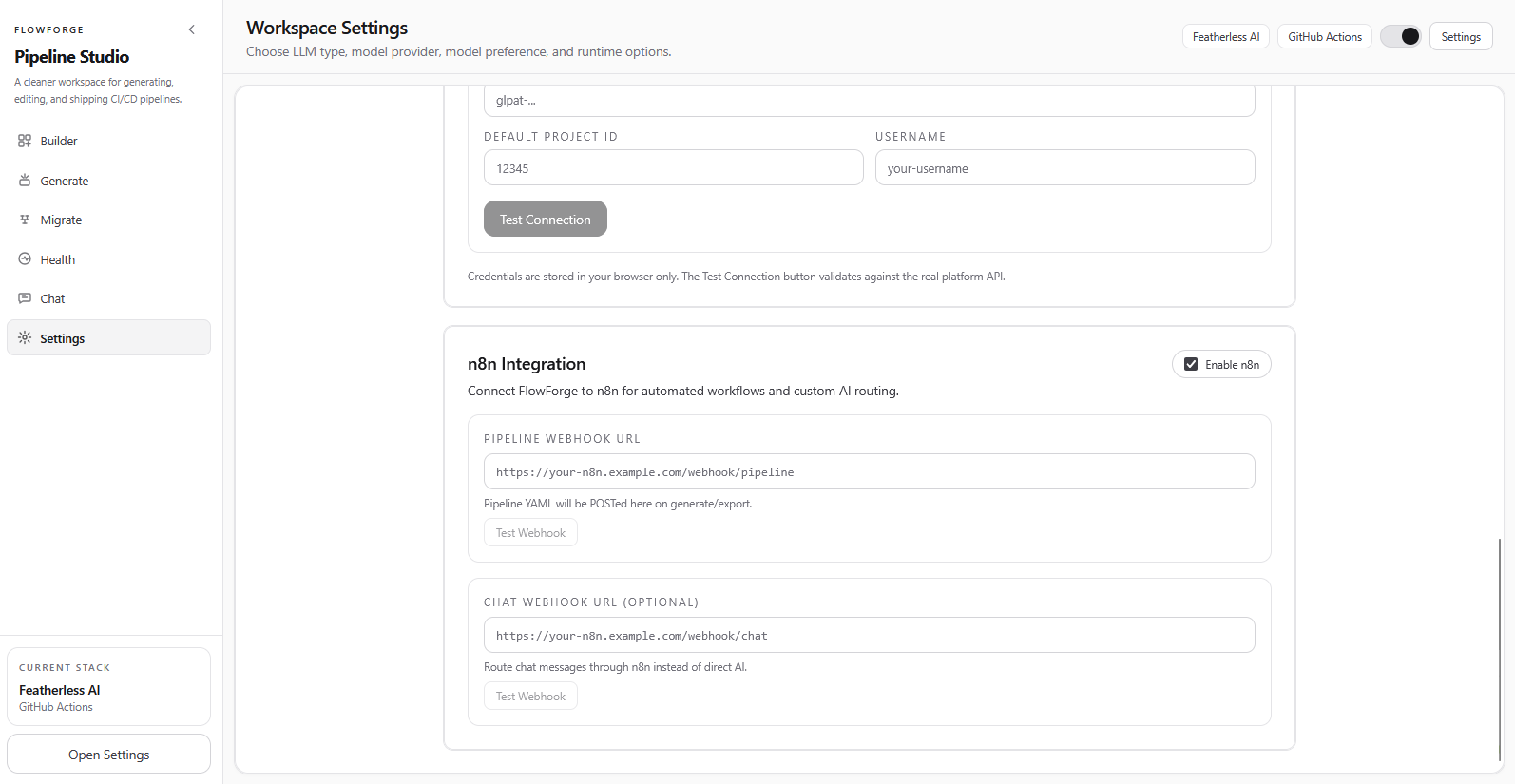Toggle the dark mode switch

[1400, 36]
